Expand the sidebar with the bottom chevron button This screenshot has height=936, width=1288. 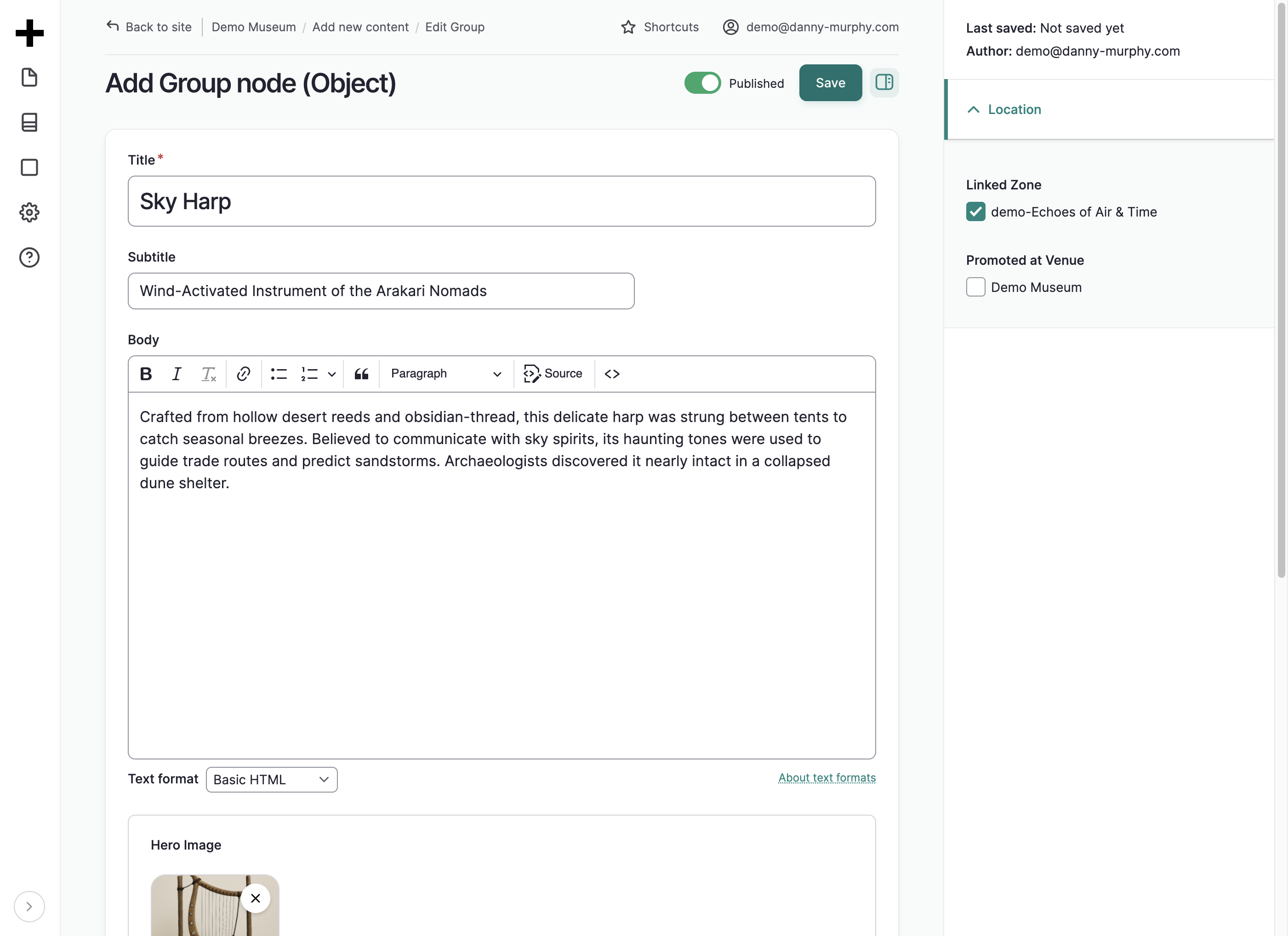(x=29, y=907)
